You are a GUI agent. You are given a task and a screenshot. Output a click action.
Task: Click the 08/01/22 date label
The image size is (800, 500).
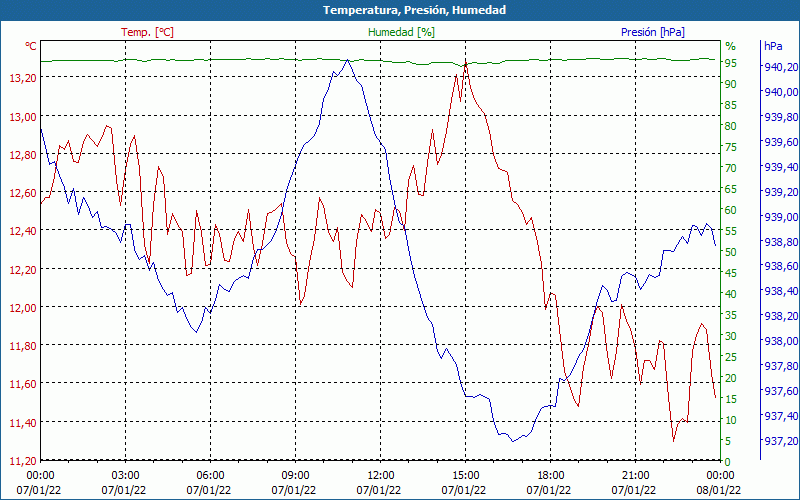[x=718, y=490]
